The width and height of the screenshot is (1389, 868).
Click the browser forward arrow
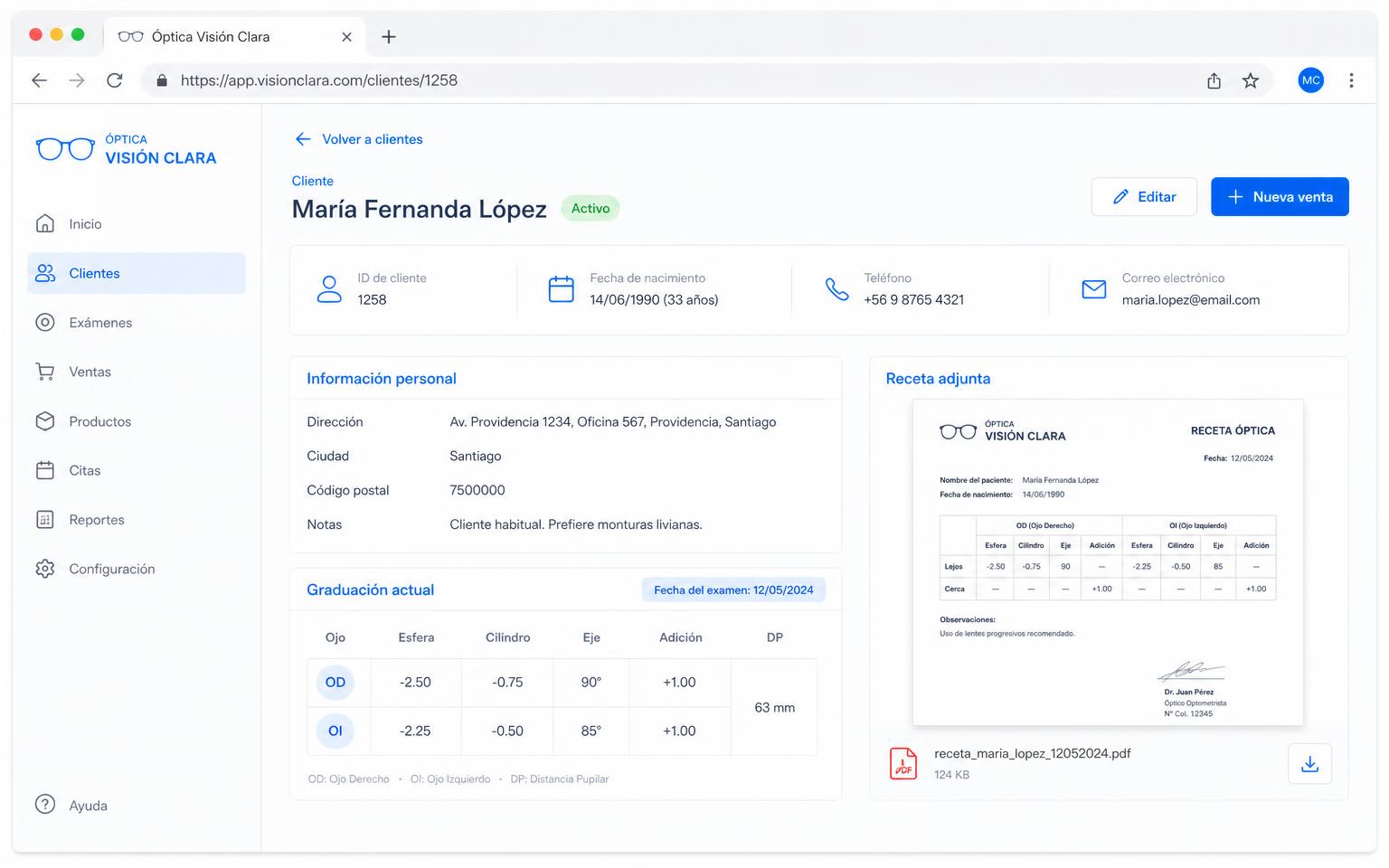(77, 80)
